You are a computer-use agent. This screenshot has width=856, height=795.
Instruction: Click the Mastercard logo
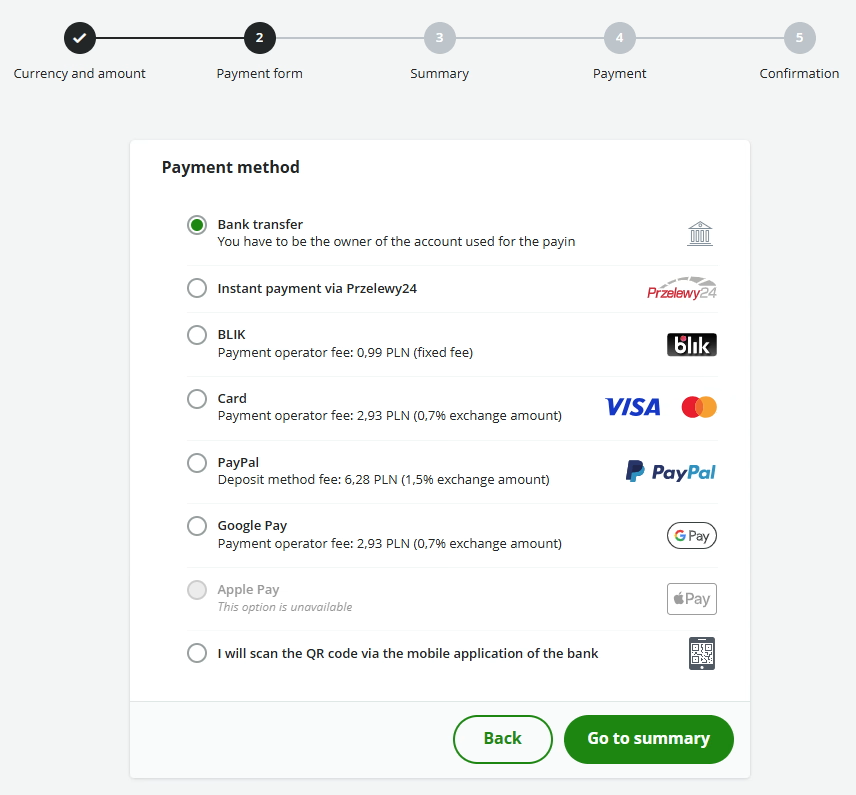click(699, 407)
